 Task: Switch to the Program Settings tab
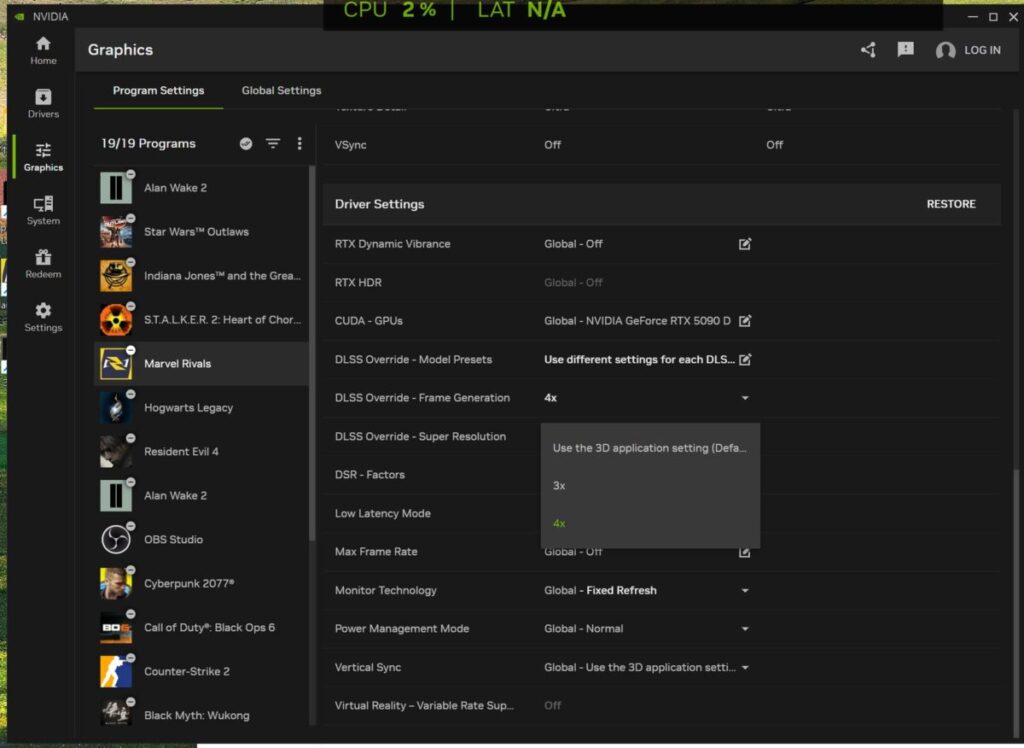click(x=158, y=90)
